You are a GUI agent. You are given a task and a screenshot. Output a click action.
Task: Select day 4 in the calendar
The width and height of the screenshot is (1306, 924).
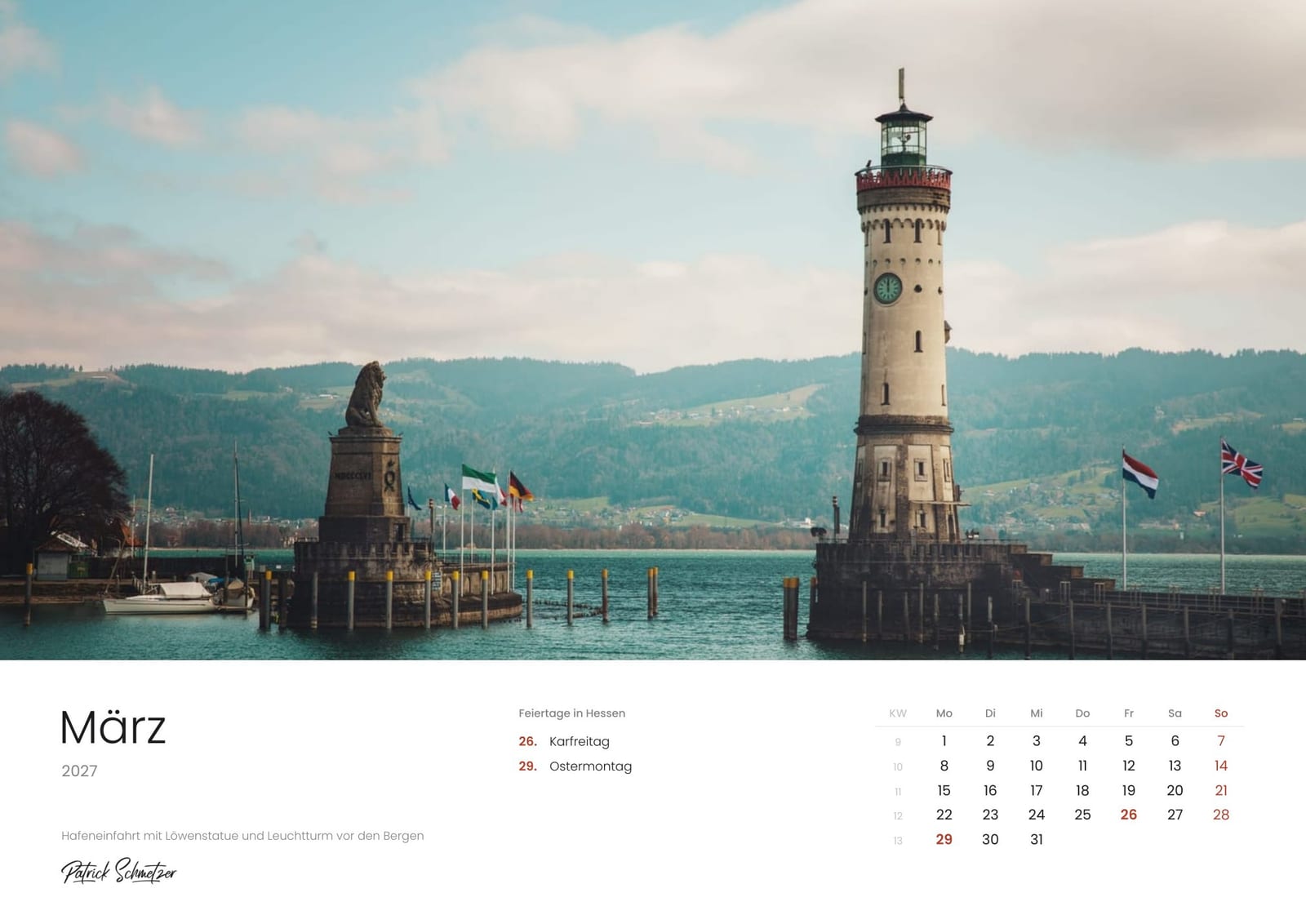pos(1082,741)
